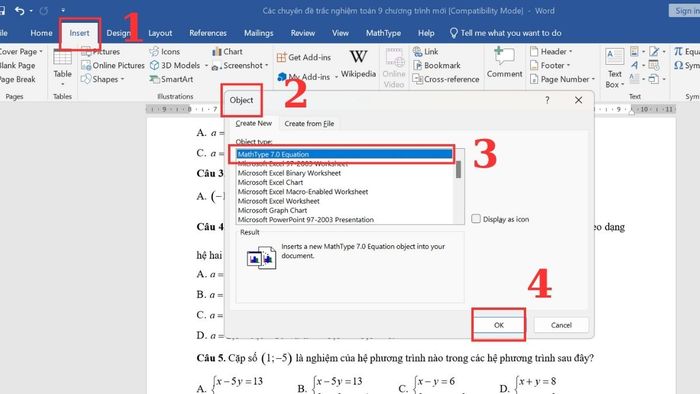The width and height of the screenshot is (700, 394).
Task: Open the Text Box menu
Action: (x=614, y=68)
